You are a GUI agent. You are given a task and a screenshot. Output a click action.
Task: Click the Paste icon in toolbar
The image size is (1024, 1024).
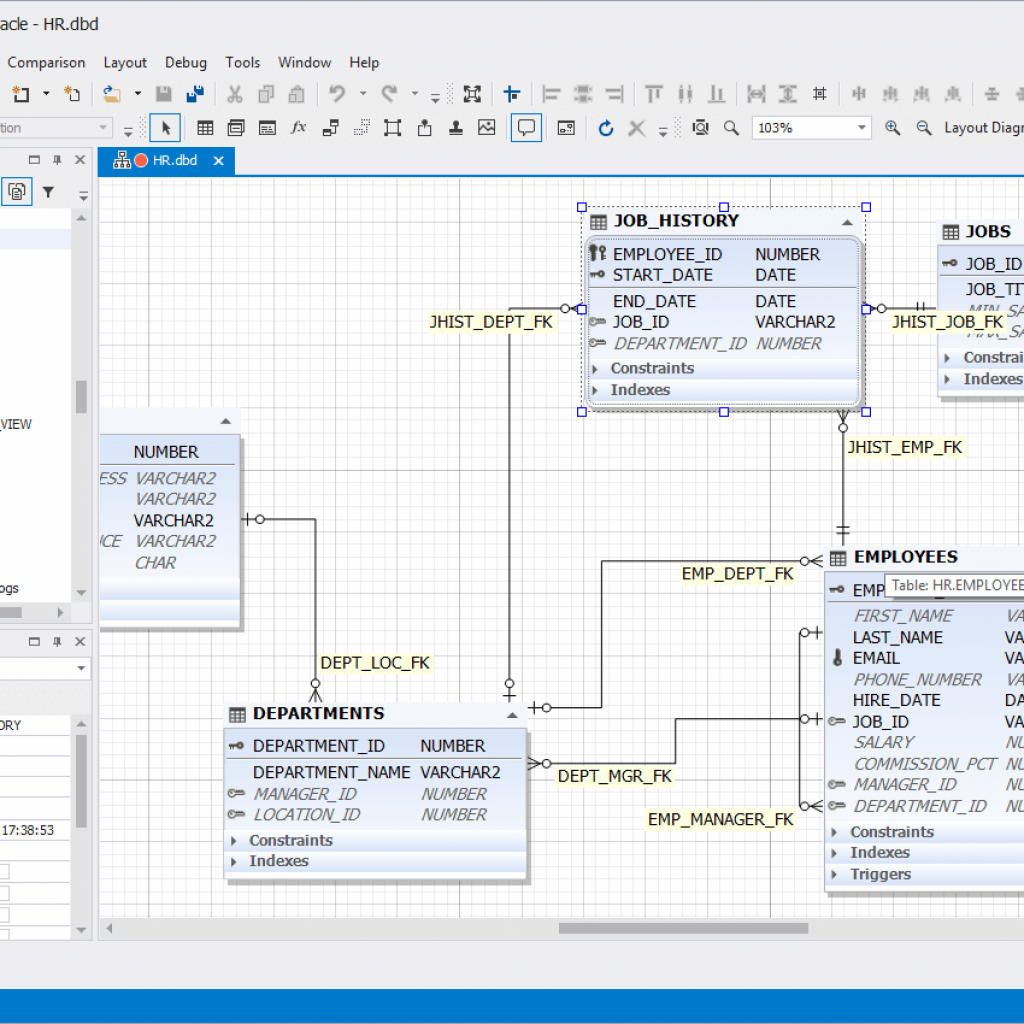click(296, 94)
